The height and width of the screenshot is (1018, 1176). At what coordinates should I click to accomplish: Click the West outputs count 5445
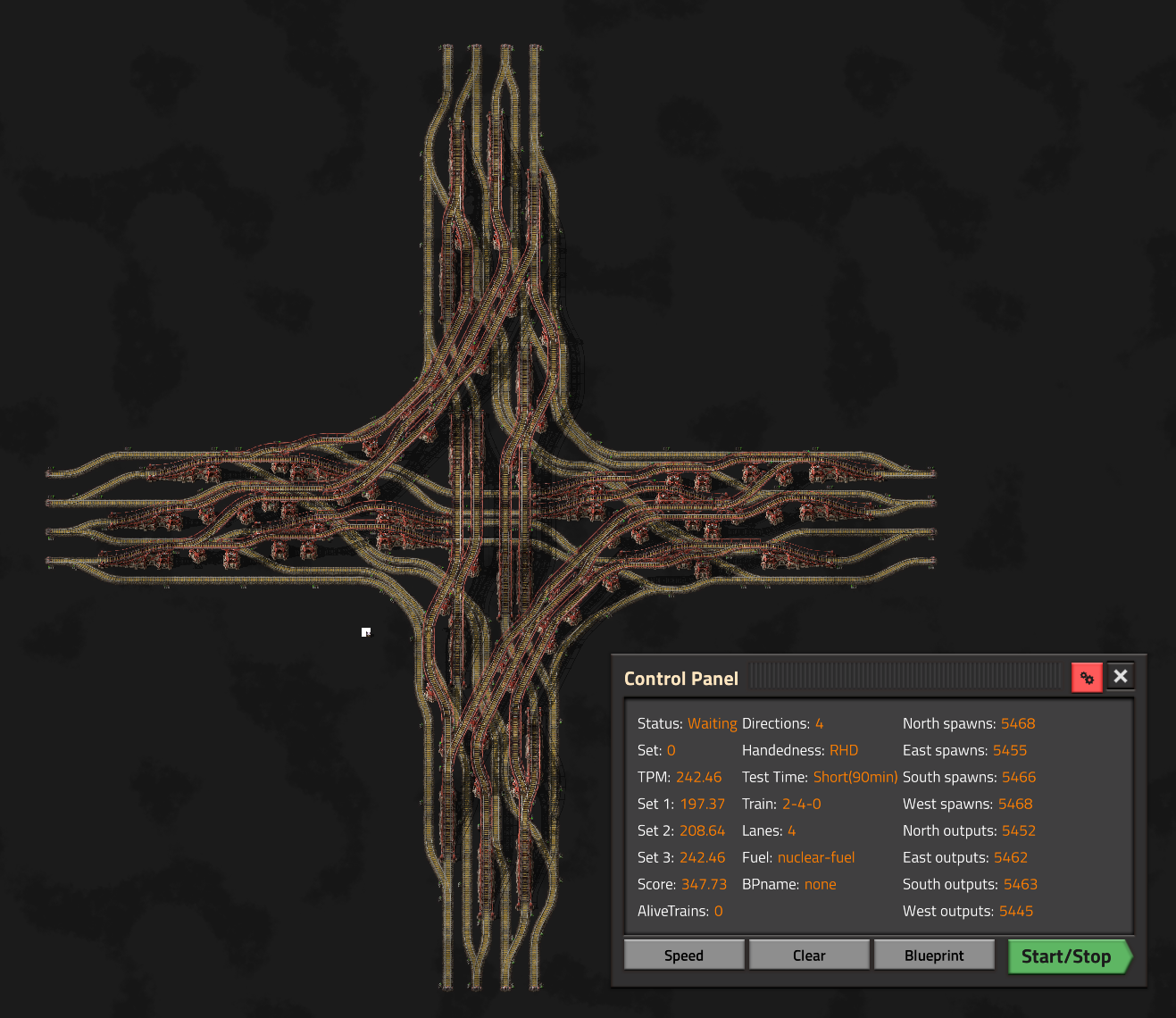[1015, 911]
